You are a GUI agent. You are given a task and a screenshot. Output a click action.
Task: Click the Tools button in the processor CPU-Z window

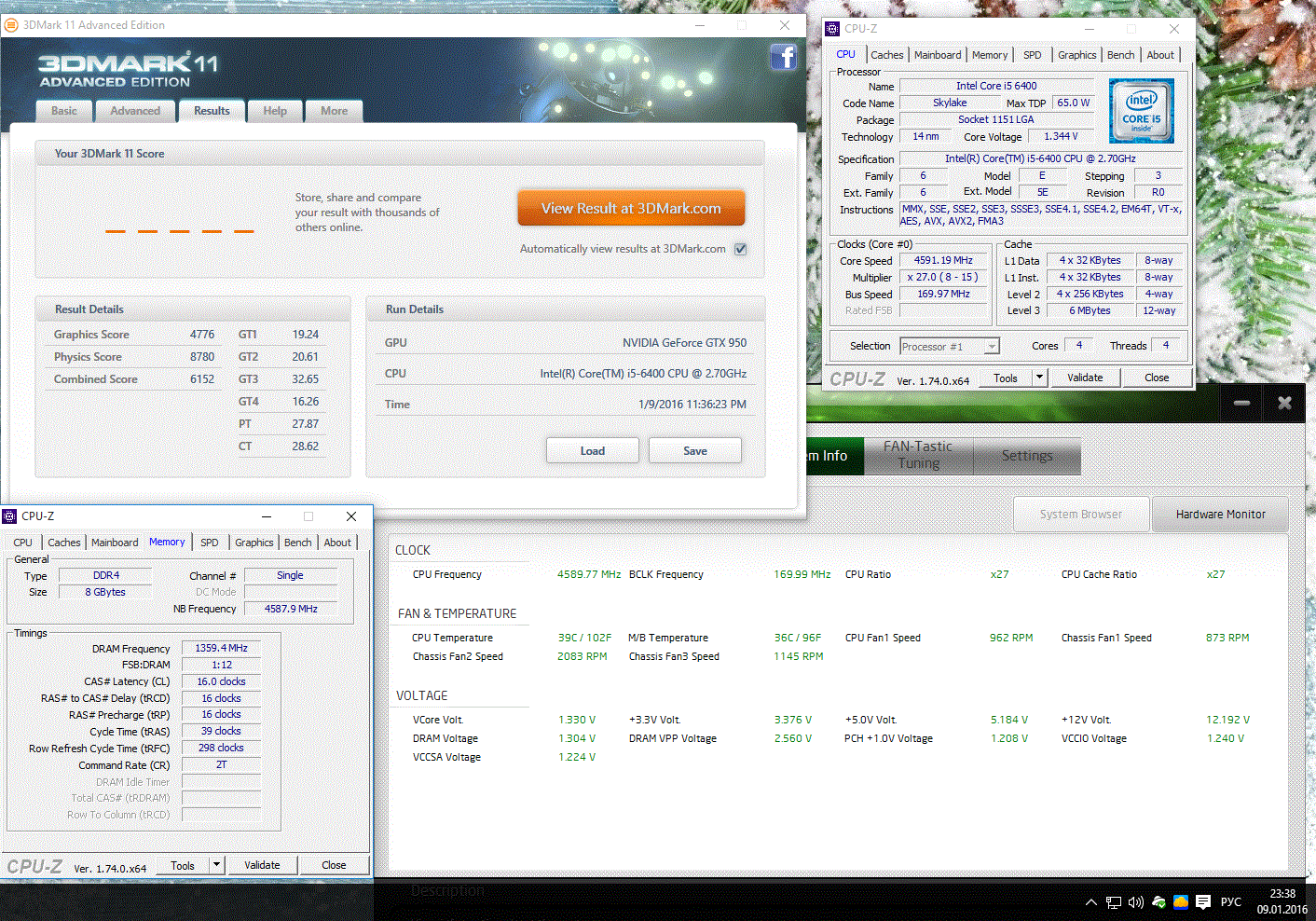coord(1006,378)
